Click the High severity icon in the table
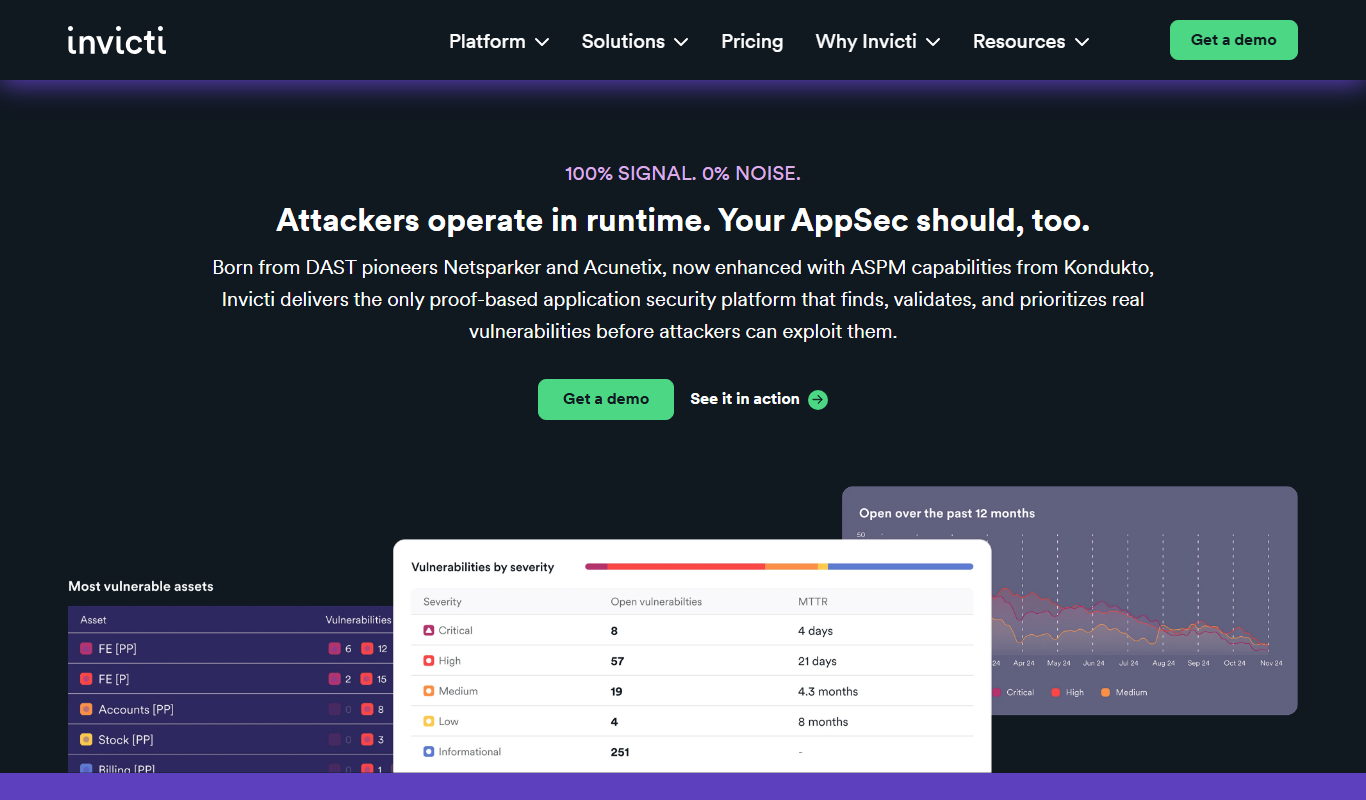The height and width of the screenshot is (800, 1366). pos(429,660)
